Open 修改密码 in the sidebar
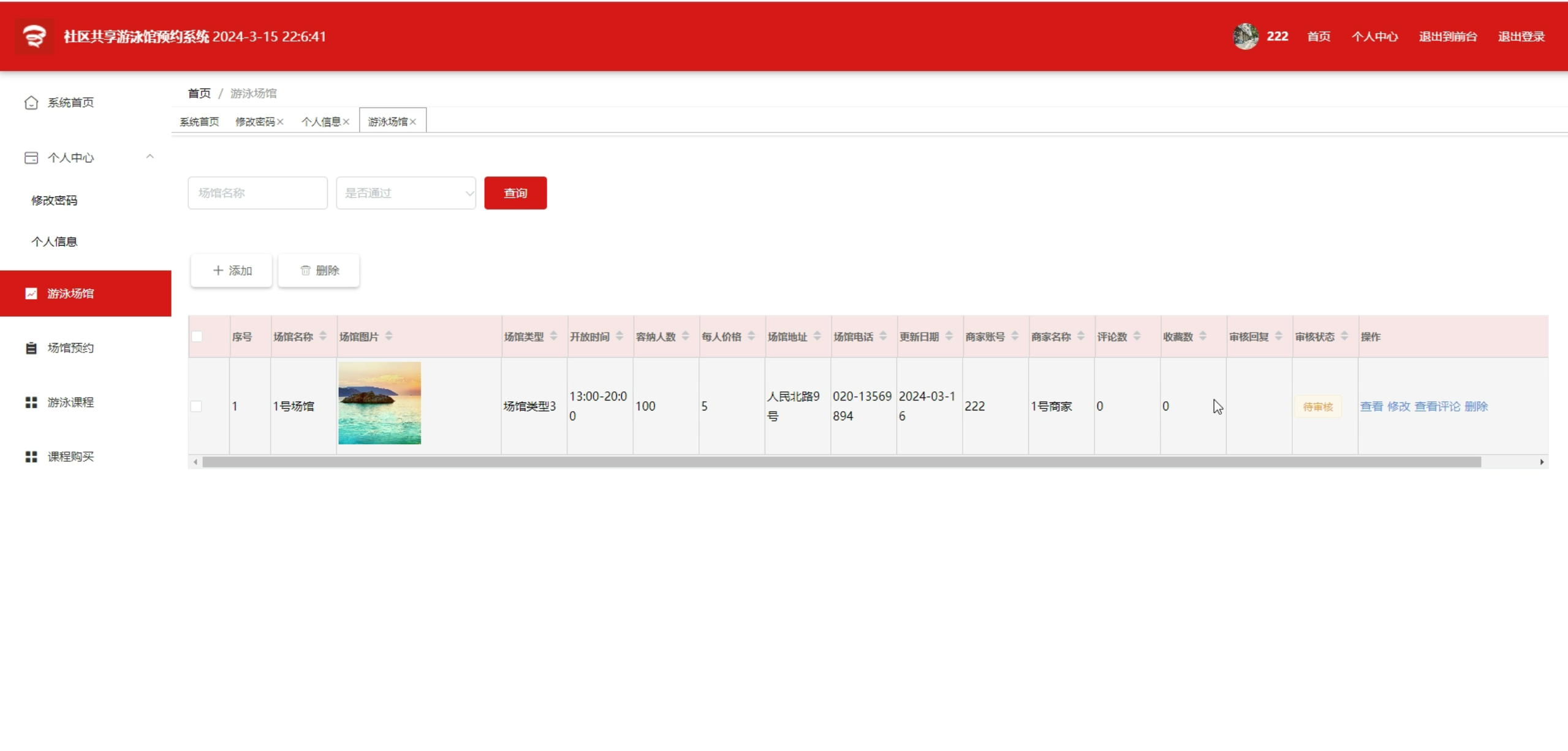The width and height of the screenshot is (1568, 751). [x=55, y=200]
